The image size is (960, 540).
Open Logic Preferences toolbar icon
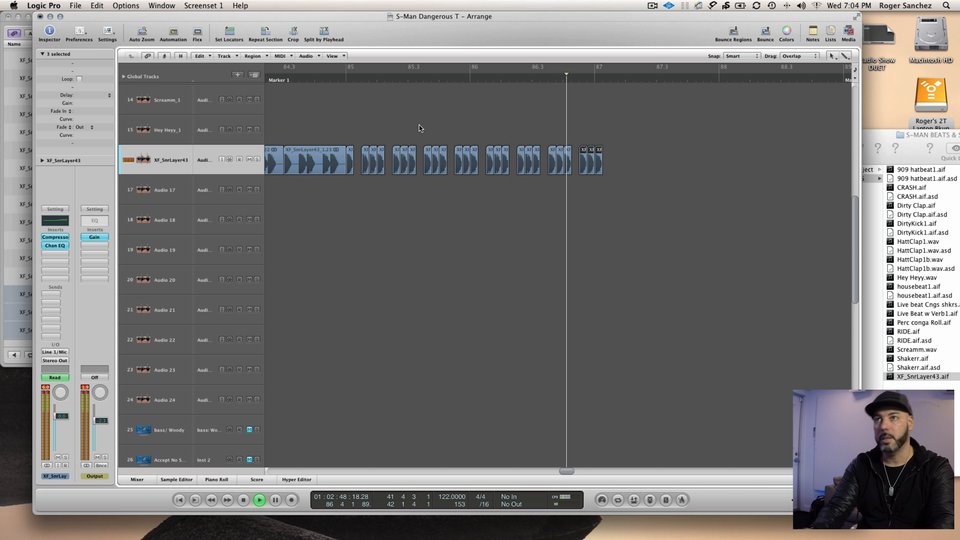point(79,34)
